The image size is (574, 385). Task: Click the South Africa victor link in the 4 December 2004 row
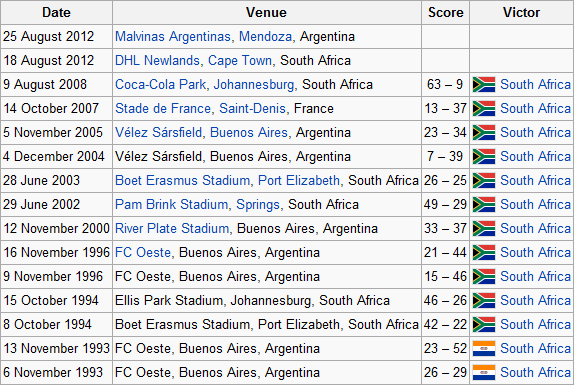(x=535, y=157)
